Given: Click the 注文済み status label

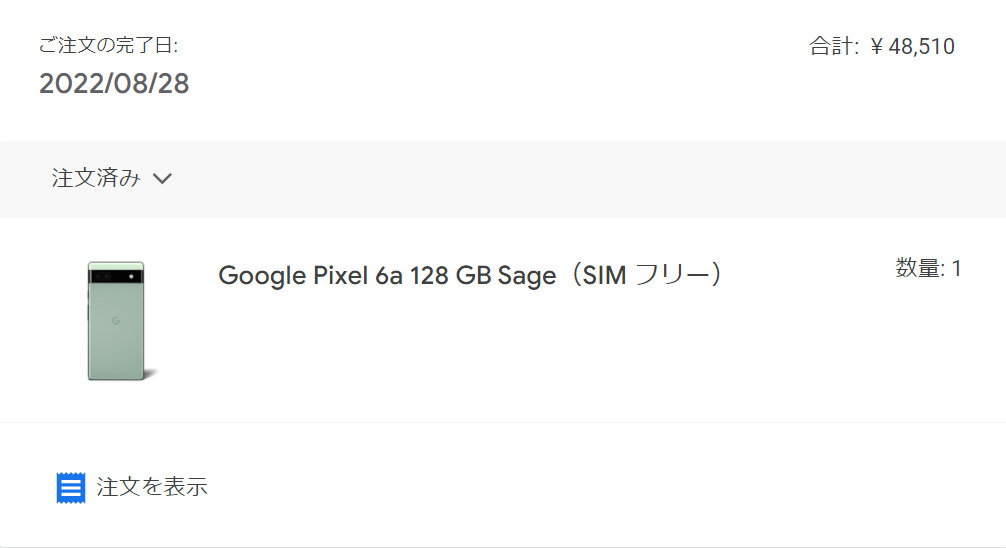Looking at the screenshot, I should [x=96, y=179].
